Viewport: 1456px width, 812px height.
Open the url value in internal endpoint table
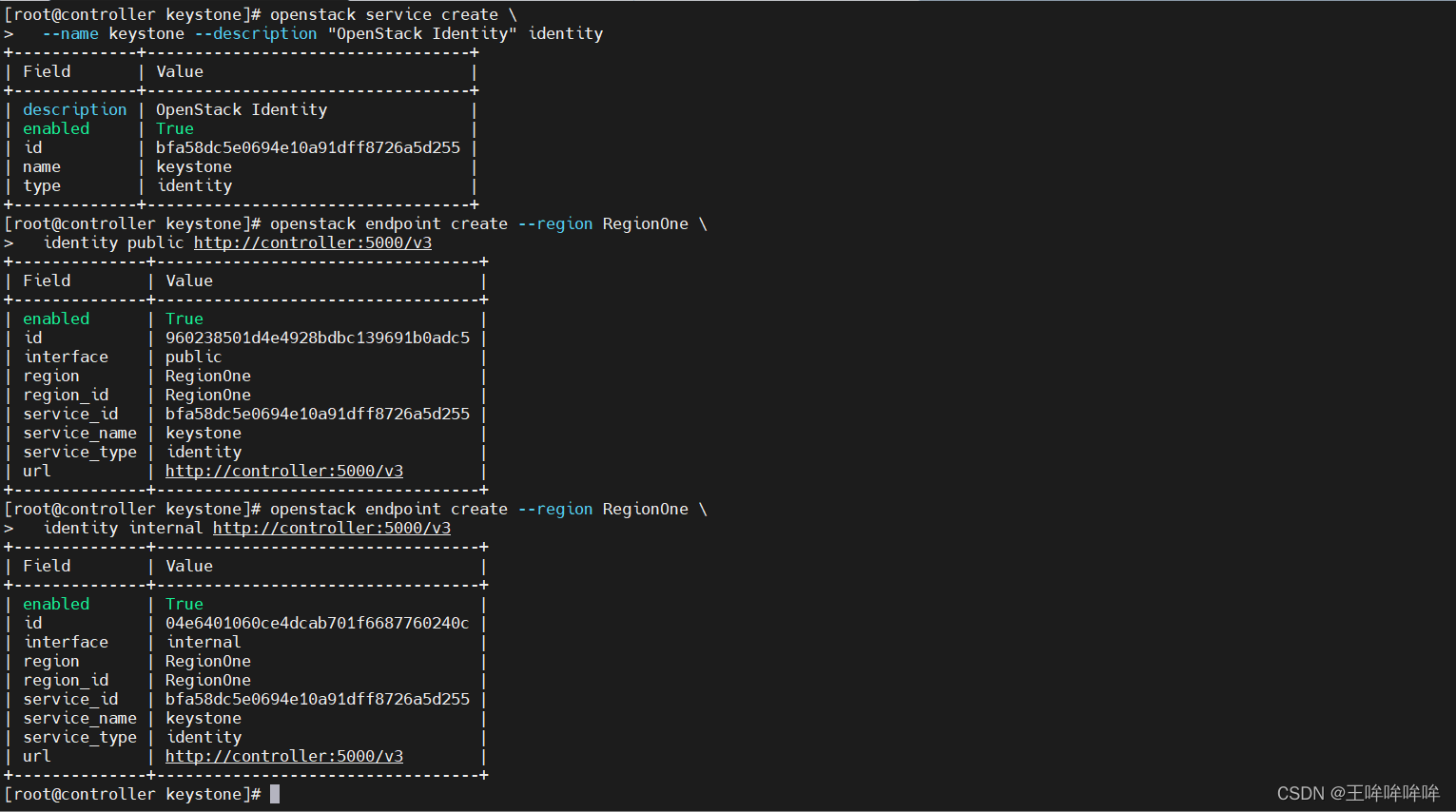[x=284, y=756]
